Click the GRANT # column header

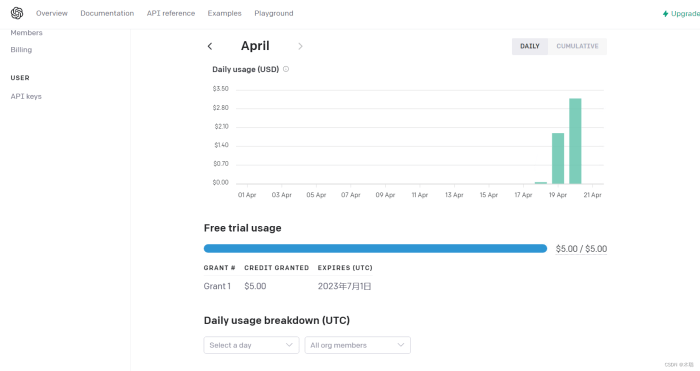220,268
